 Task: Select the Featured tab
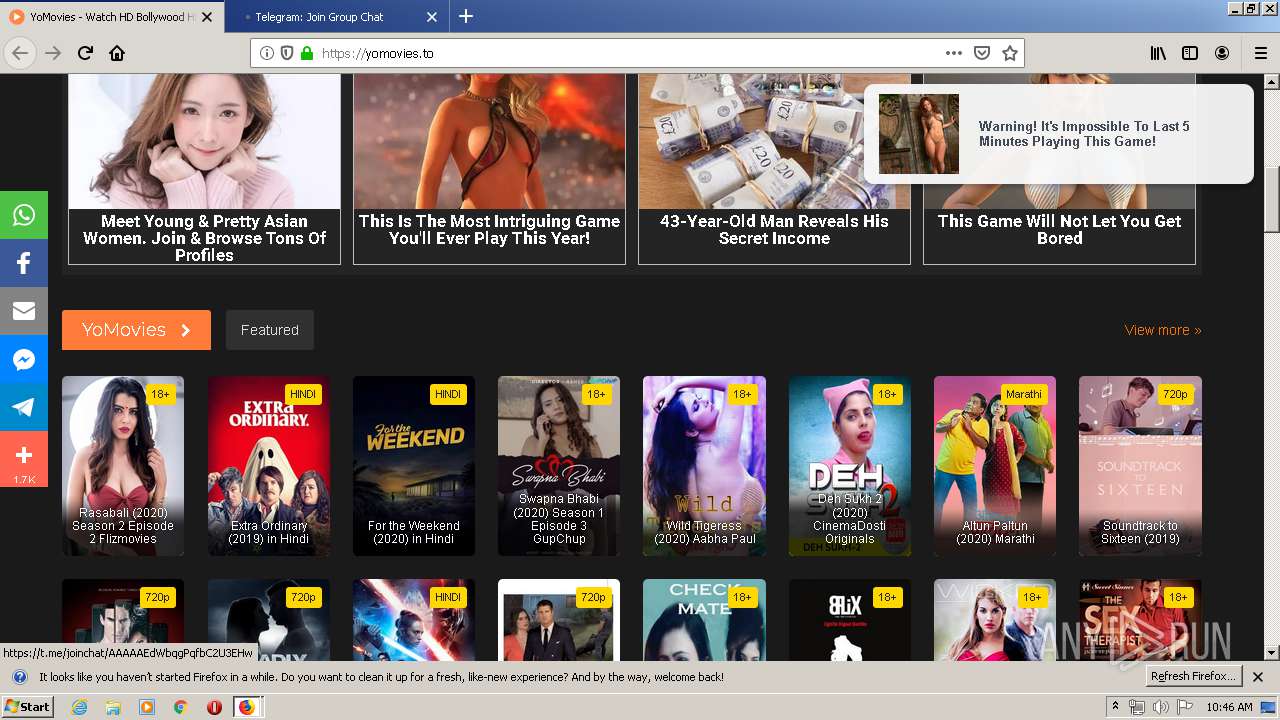(x=270, y=330)
